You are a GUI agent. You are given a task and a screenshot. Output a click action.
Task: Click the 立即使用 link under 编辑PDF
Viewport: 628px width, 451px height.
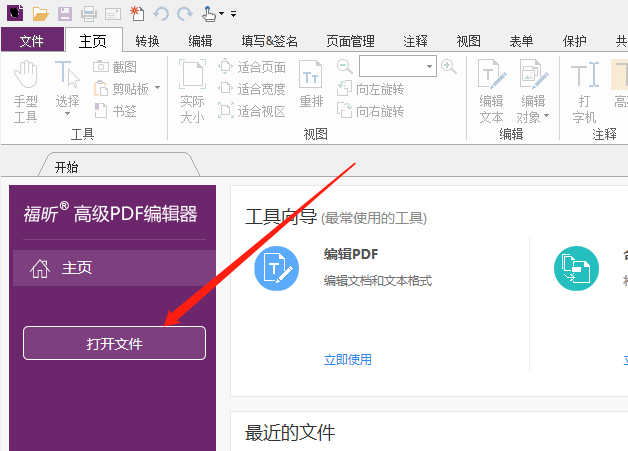348,360
